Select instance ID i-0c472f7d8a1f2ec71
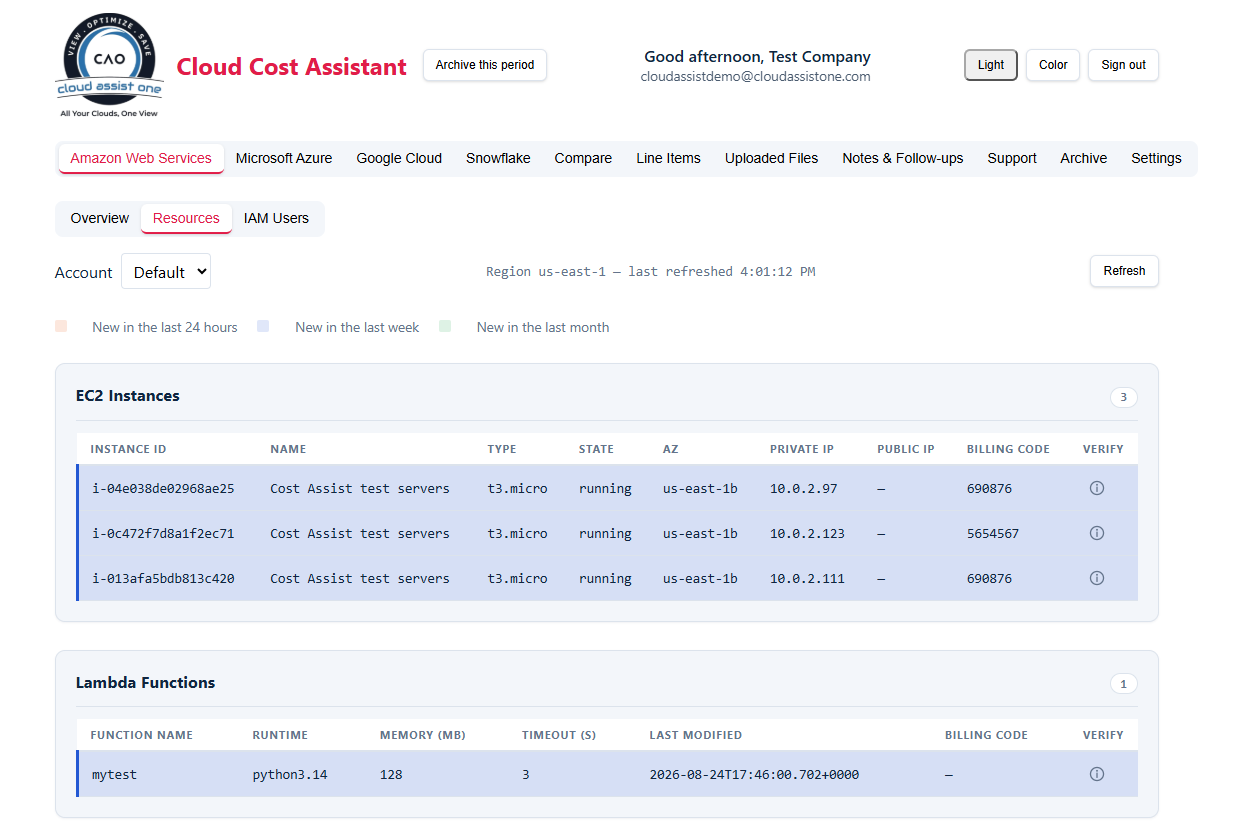Image resolution: width=1236 pixels, height=838 pixels. [163, 534]
